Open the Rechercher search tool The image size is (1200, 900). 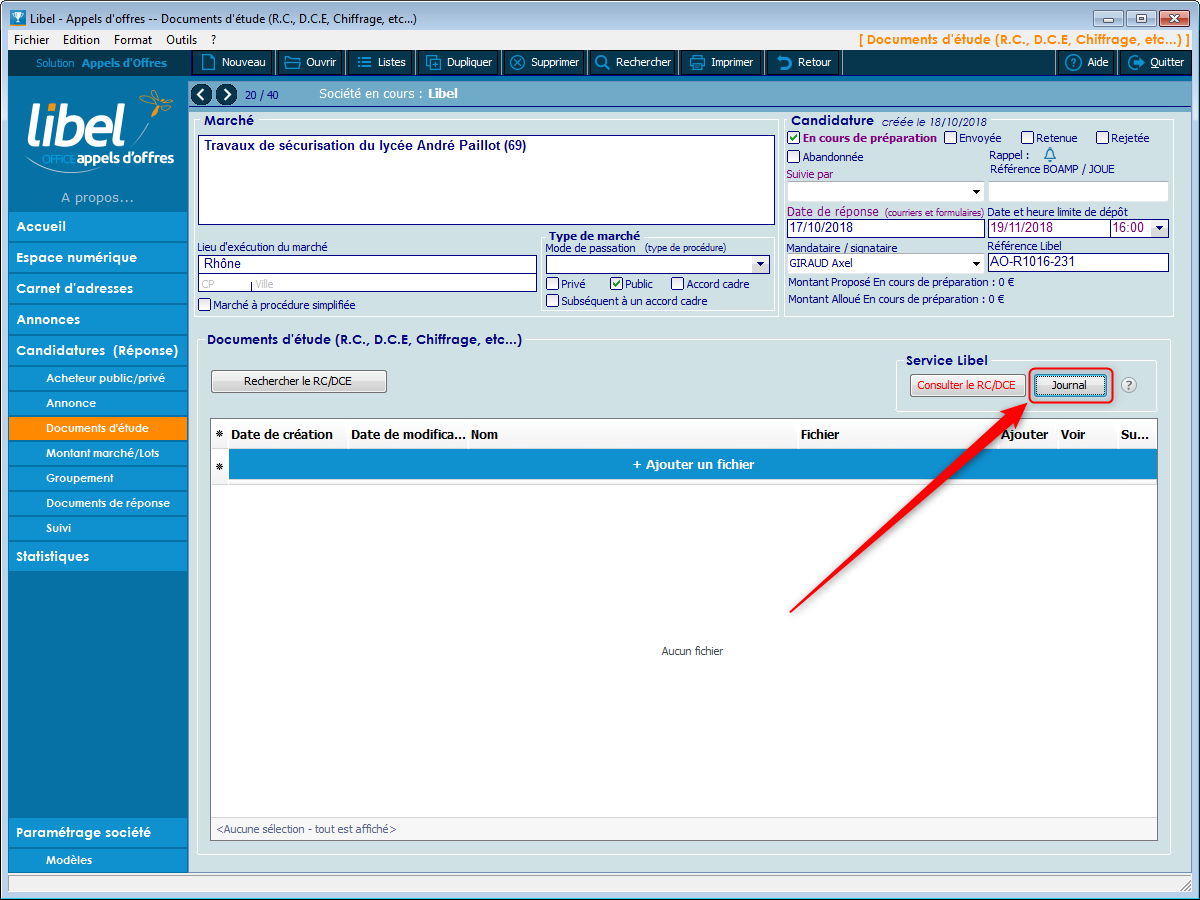point(633,62)
